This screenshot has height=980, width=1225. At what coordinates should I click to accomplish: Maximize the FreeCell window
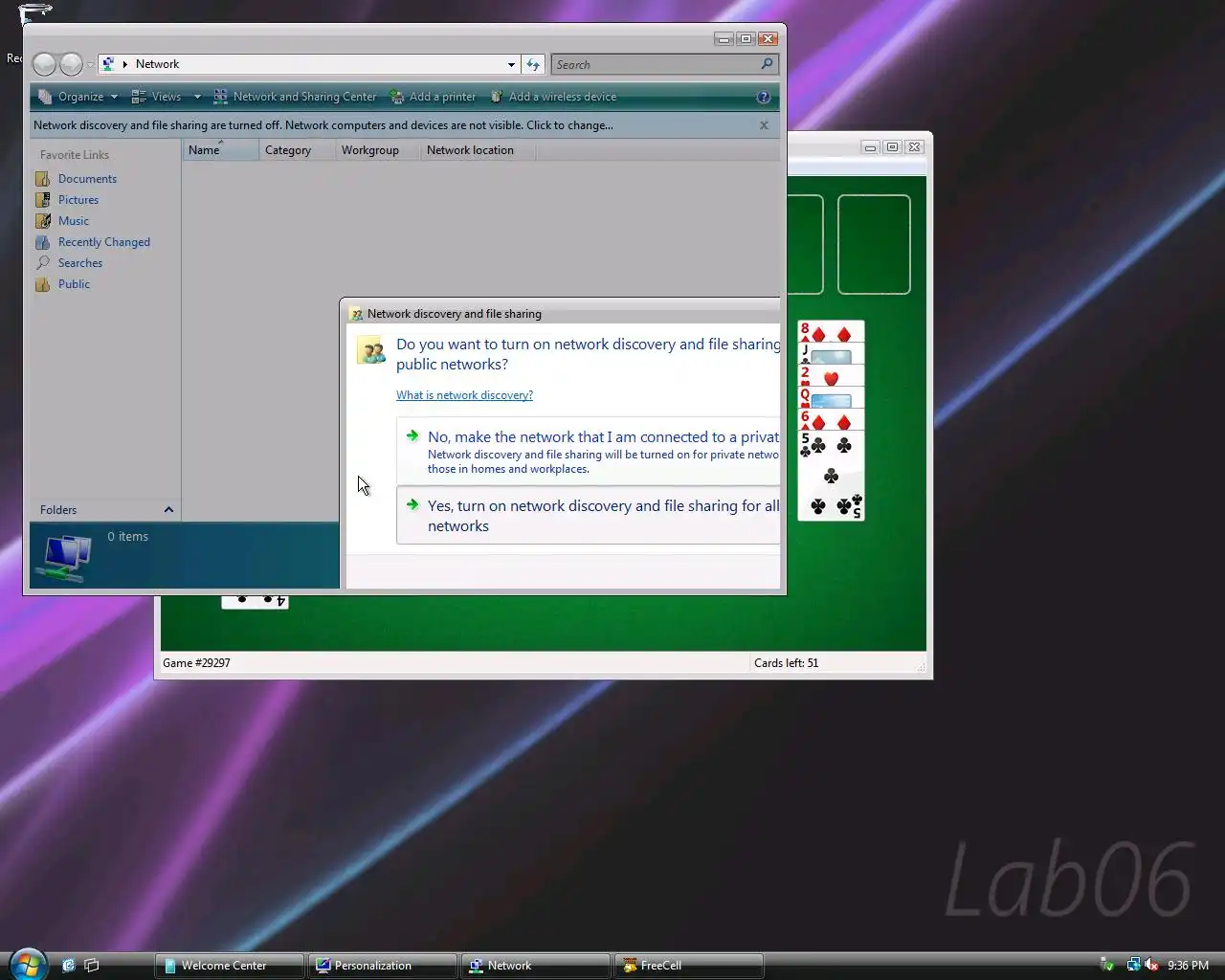892,146
